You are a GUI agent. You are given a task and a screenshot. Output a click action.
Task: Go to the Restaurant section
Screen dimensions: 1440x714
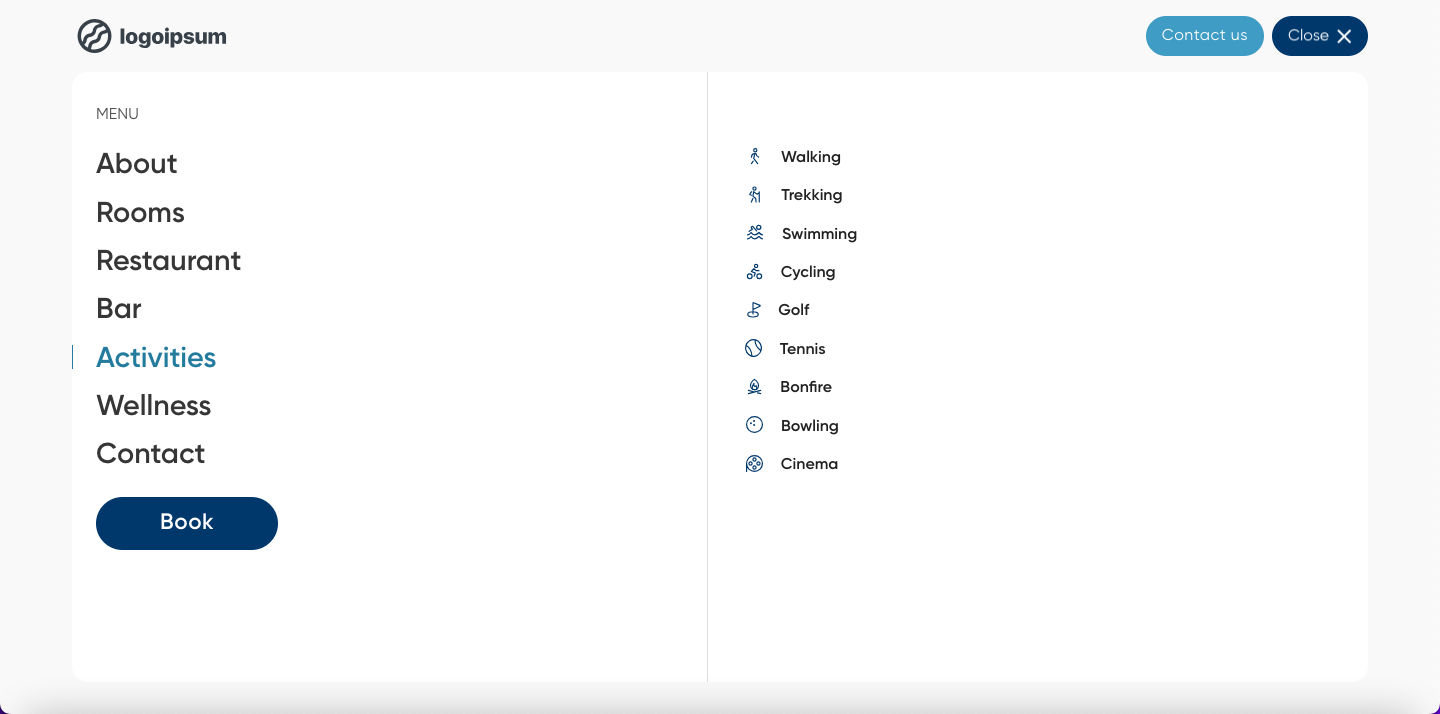pyautogui.click(x=168, y=261)
